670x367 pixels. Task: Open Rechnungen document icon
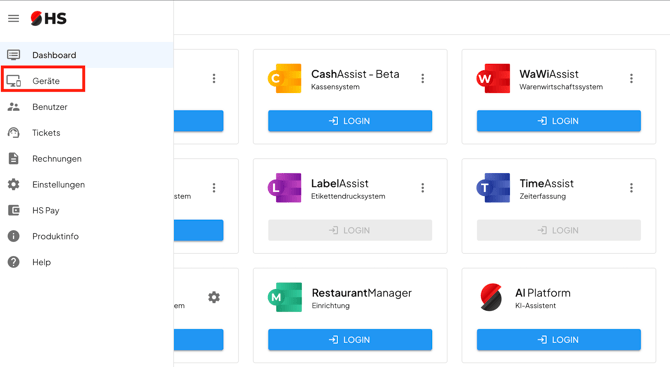pyautogui.click(x=14, y=159)
